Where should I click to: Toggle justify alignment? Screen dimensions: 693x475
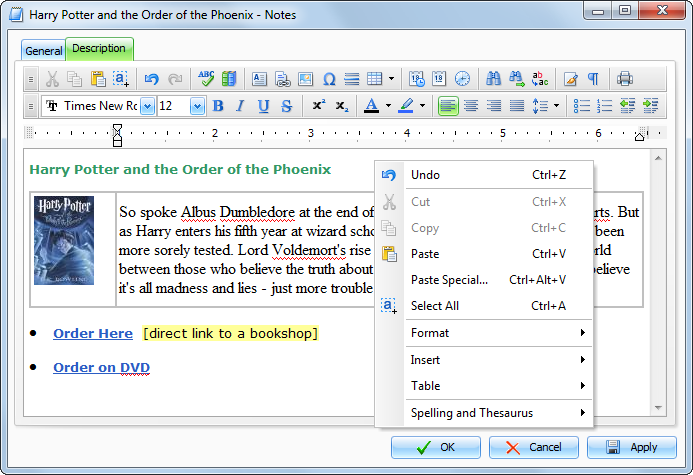tap(517, 106)
